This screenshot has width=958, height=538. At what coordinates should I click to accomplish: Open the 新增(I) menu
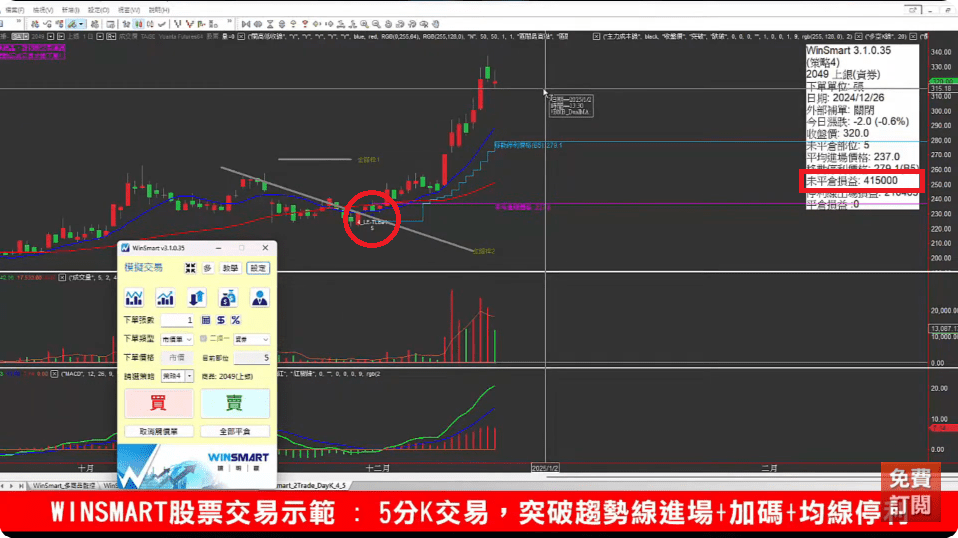[x=70, y=10]
